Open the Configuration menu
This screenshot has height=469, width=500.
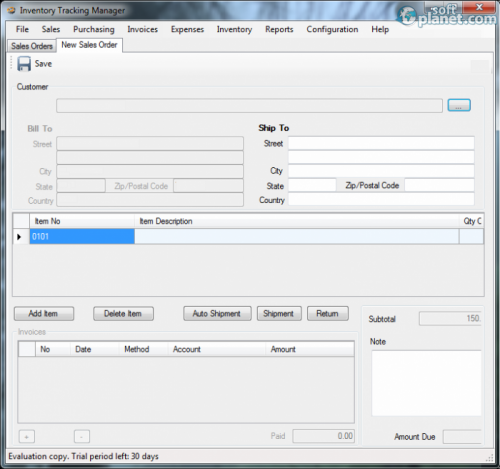click(x=332, y=29)
